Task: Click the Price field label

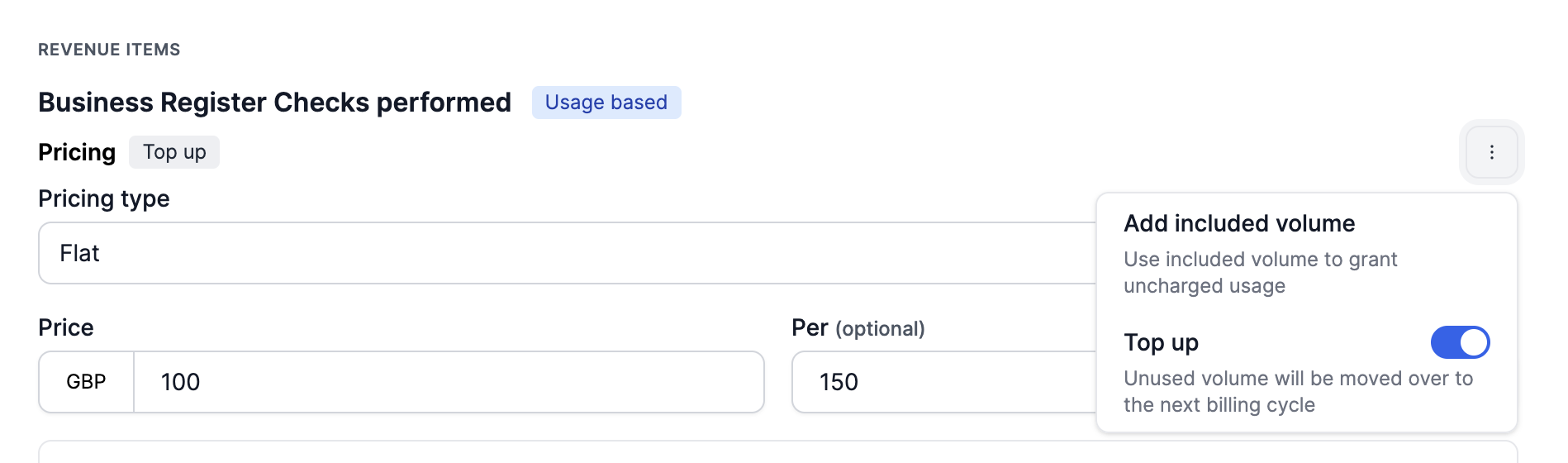Action: click(66, 327)
